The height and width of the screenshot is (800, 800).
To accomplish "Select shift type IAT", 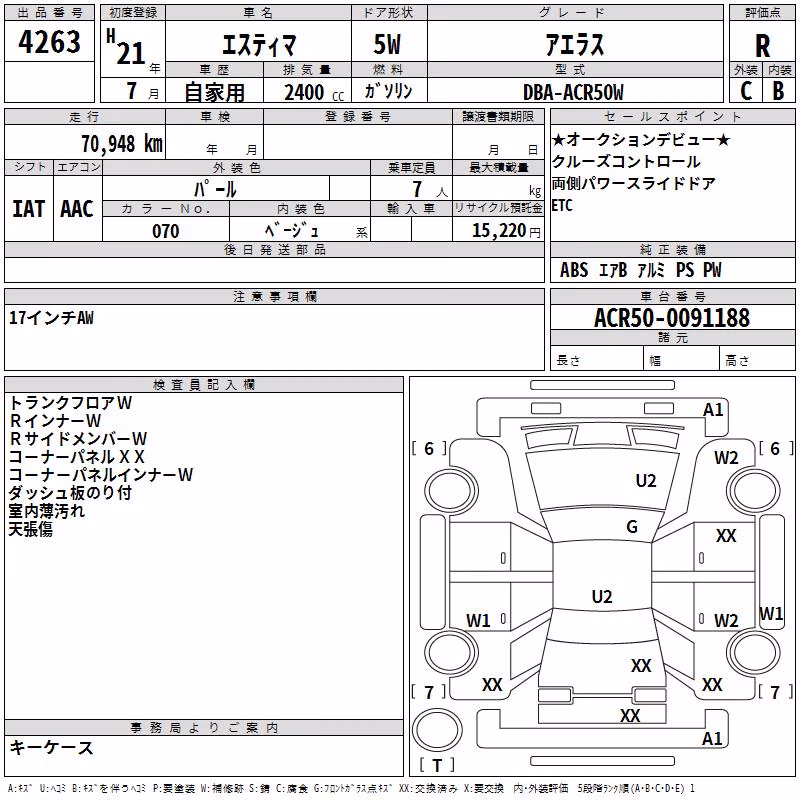I will pos(29,209).
